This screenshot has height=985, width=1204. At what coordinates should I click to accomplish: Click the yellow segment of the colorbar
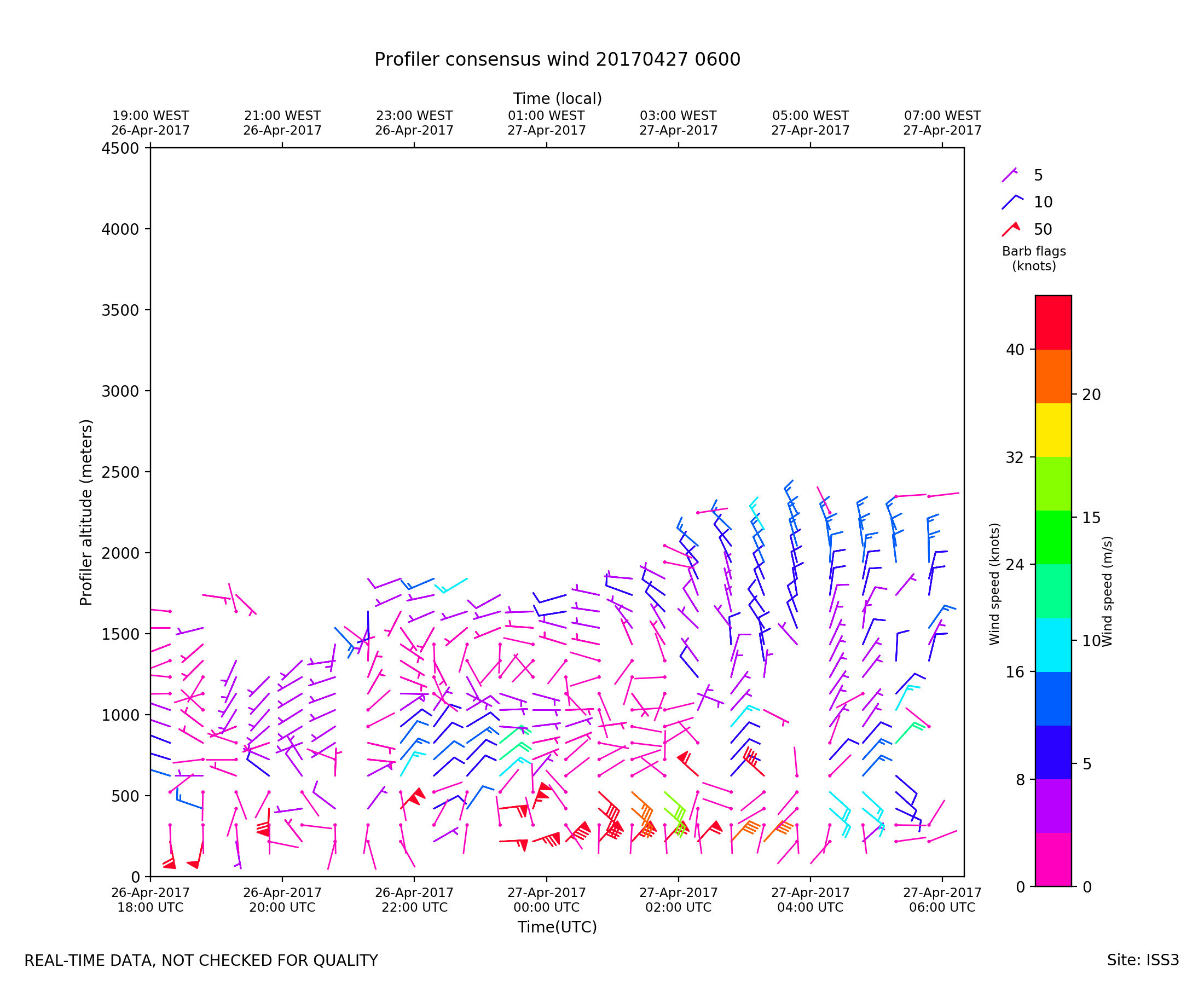pyautogui.click(x=1053, y=430)
